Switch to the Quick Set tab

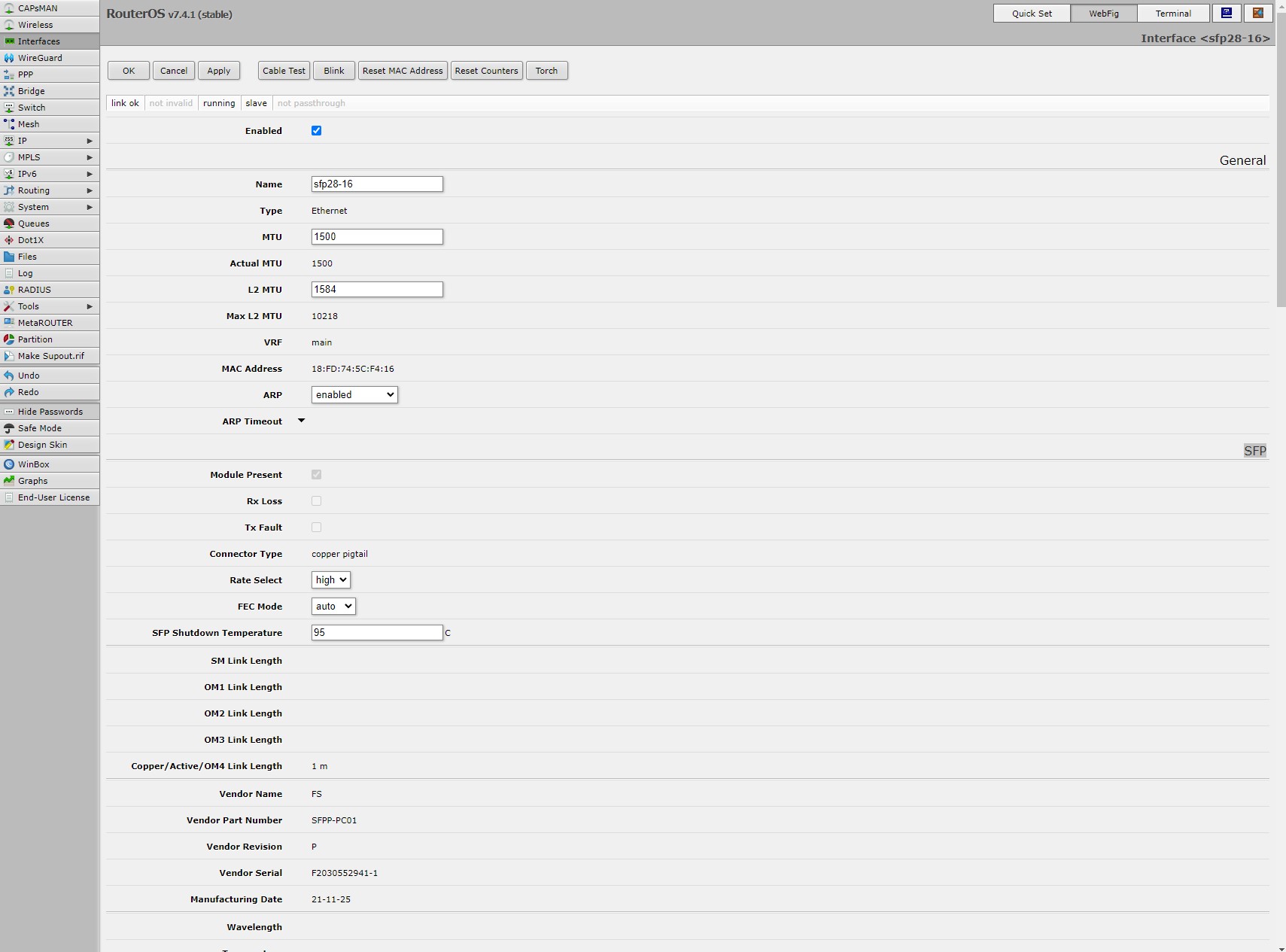pyautogui.click(x=1032, y=14)
